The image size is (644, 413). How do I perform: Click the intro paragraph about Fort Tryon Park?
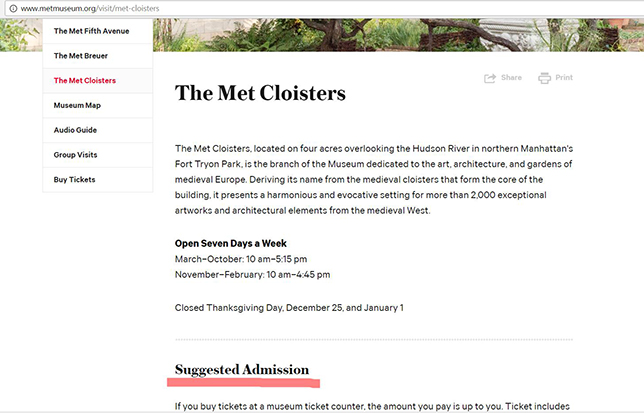[372, 179]
